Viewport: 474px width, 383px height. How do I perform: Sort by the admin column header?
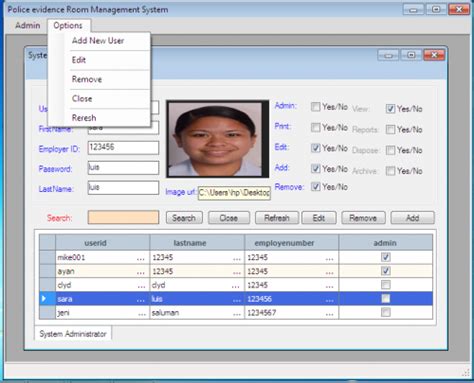tap(386, 243)
